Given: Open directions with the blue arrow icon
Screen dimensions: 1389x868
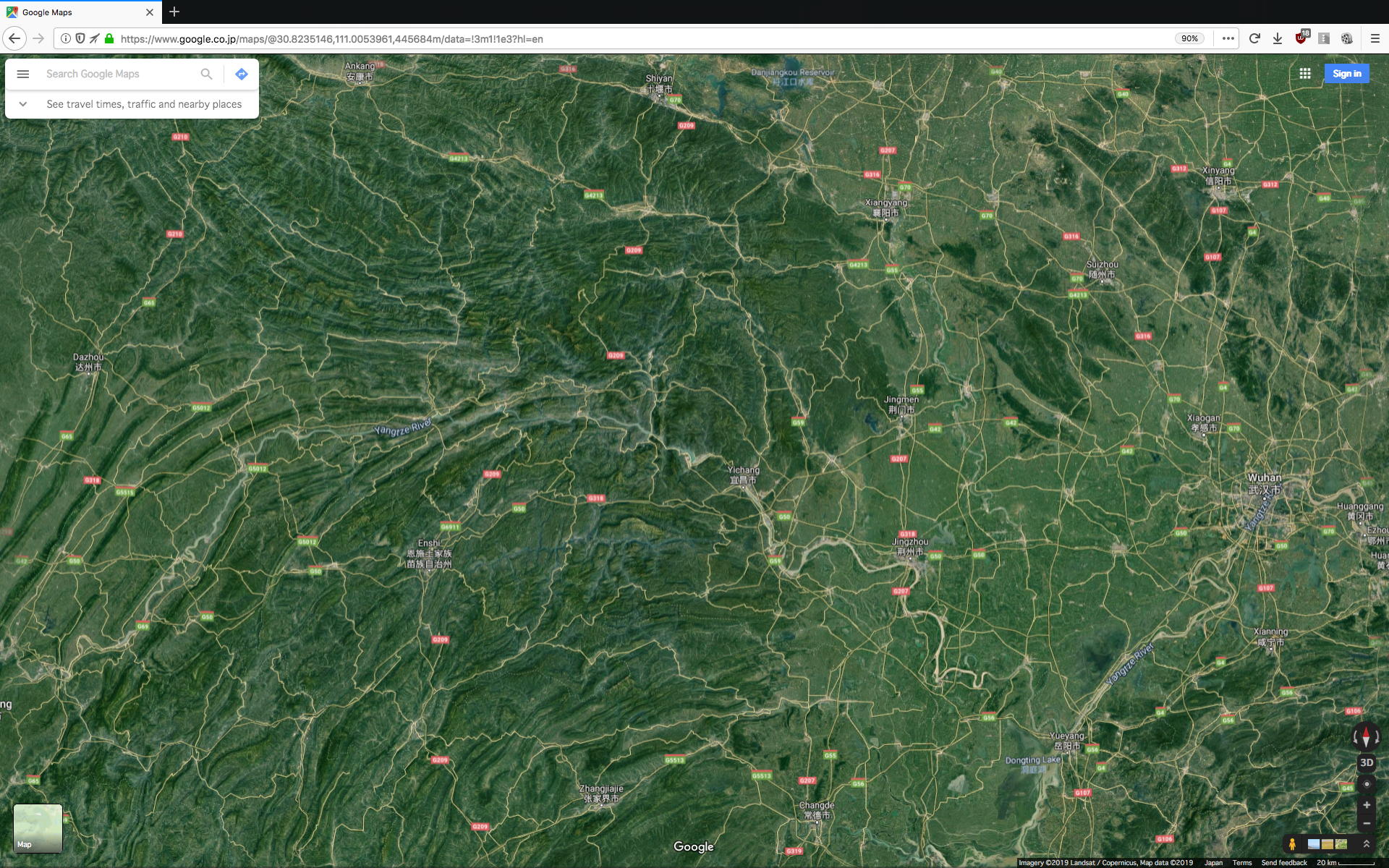Looking at the screenshot, I should (242, 74).
